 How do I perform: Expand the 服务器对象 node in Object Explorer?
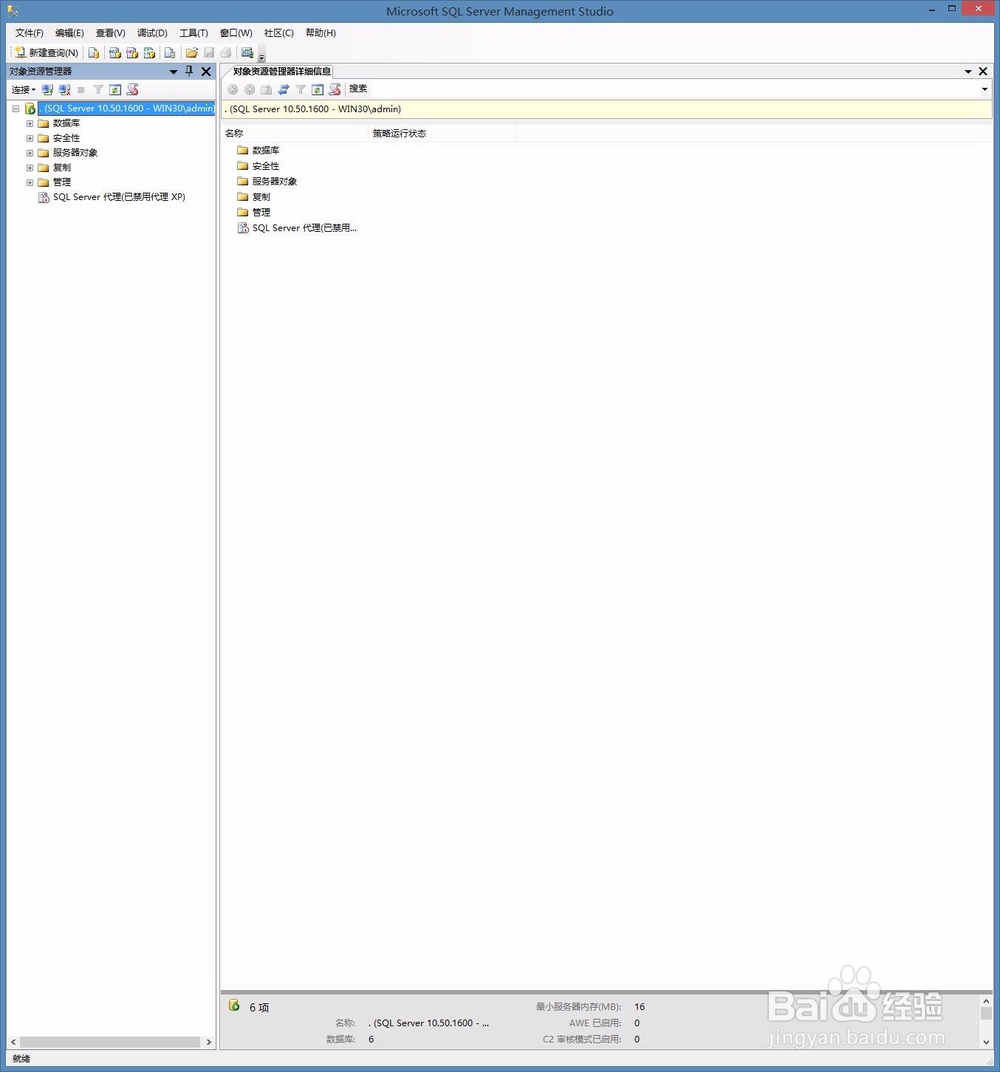tap(30, 153)
